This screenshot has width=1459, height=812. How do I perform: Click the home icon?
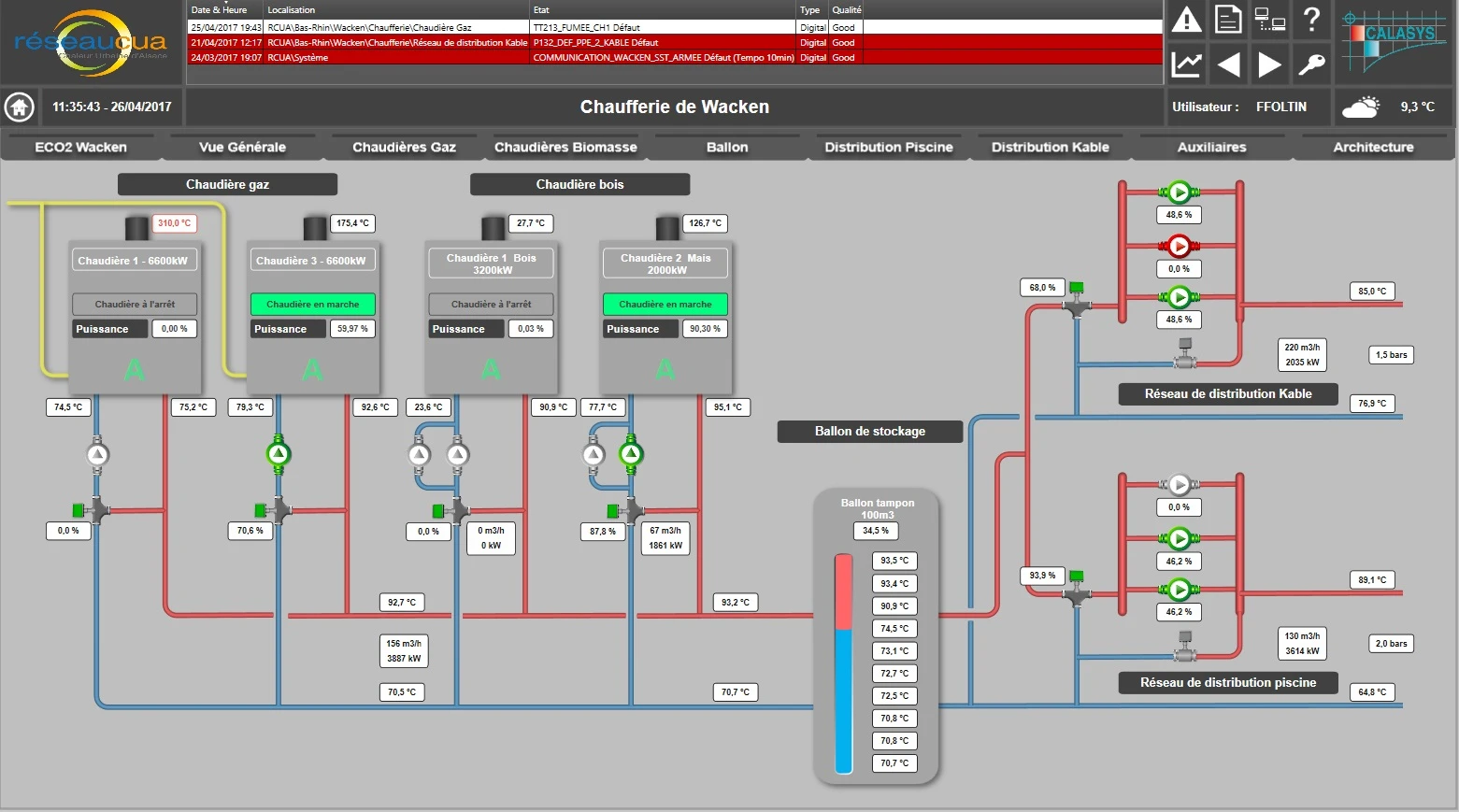(x=20, y=107)
